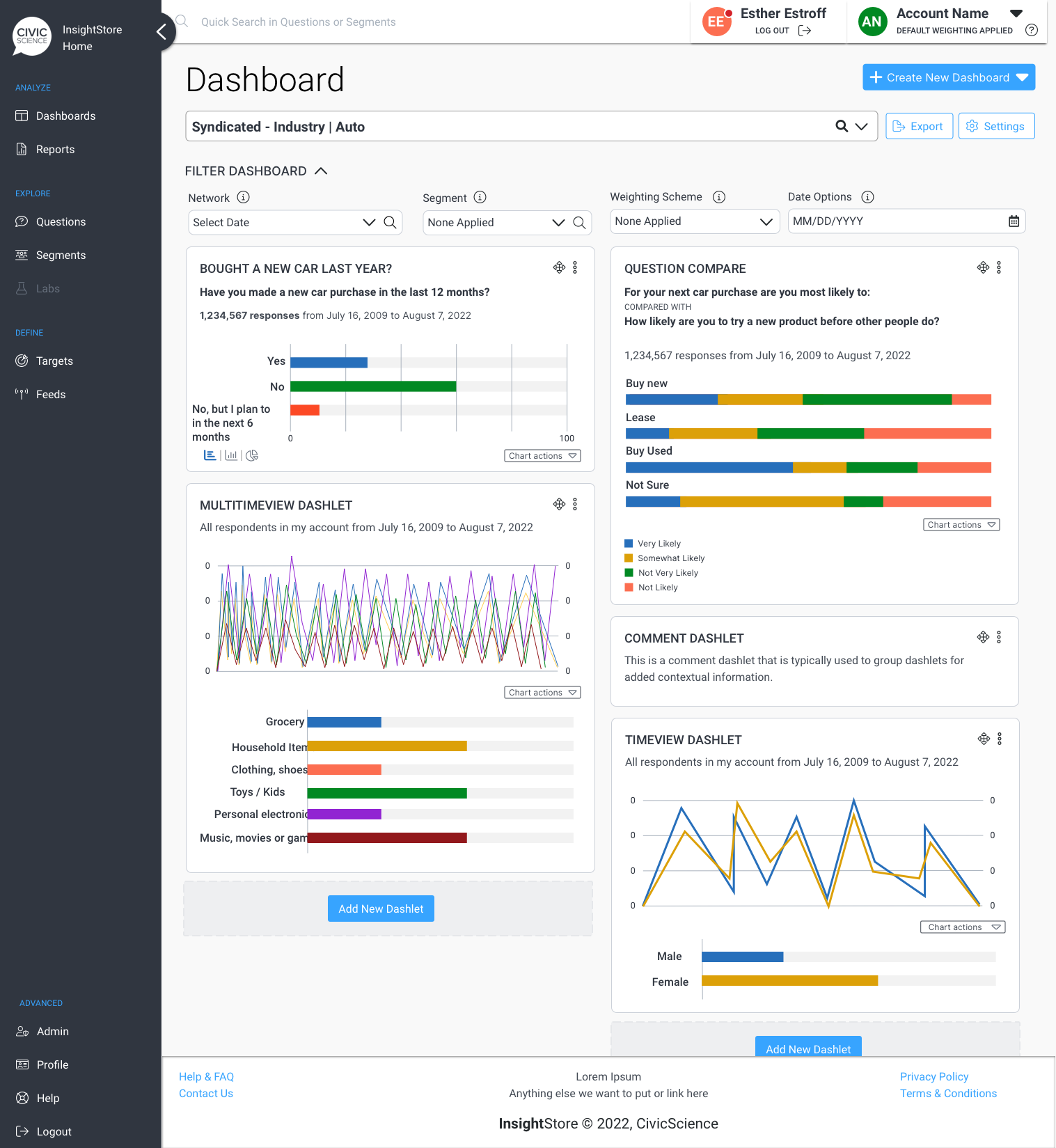
Task: Expand the Account Name dropdown arrow
Action: [1016, 13]
